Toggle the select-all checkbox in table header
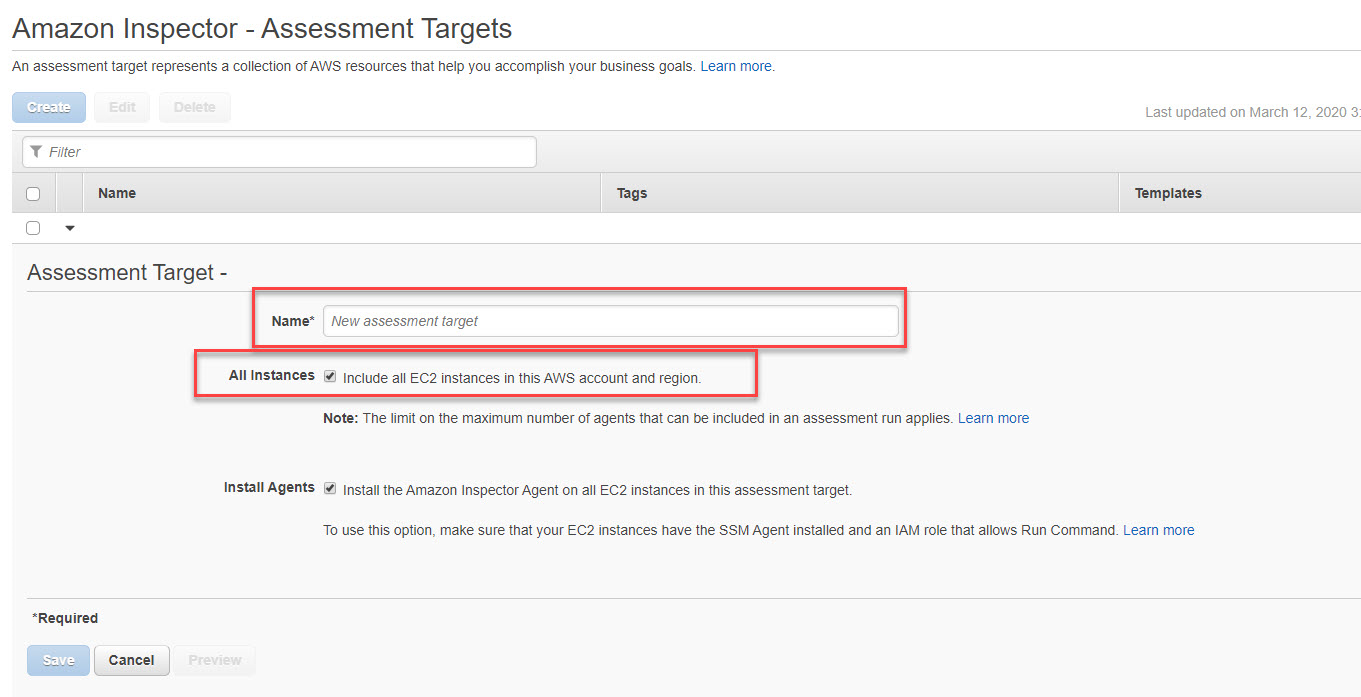1361x697 pixels. [x=32, y=192]
